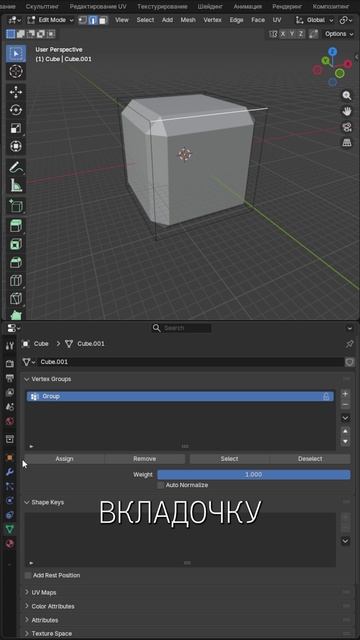Screen dimensions: 360x640
Task: Open the Object properties orange square tab
Action: pos(9,458)
